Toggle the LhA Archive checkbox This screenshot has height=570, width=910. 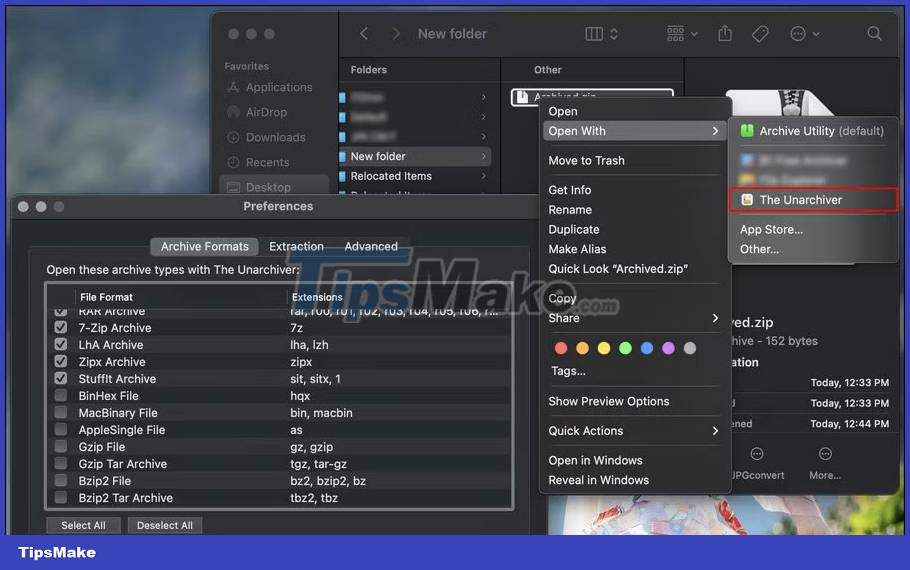(60, 344)
